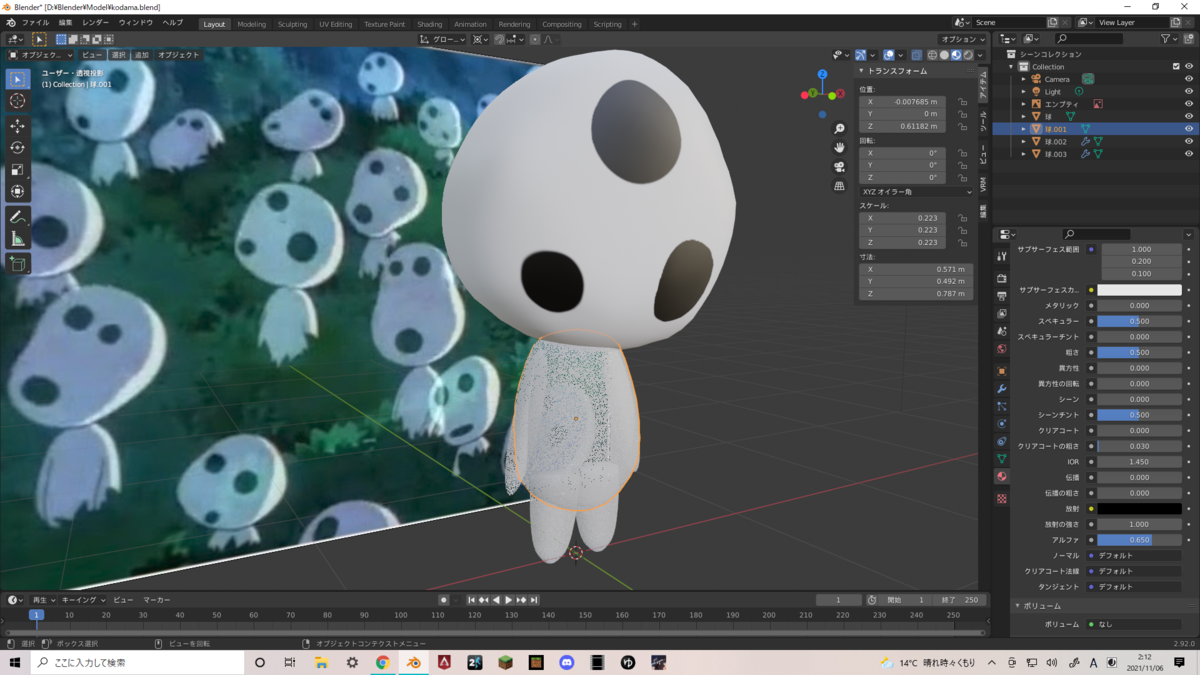
Task: Open the レンダー menu
Action: [x=96, y=22]
